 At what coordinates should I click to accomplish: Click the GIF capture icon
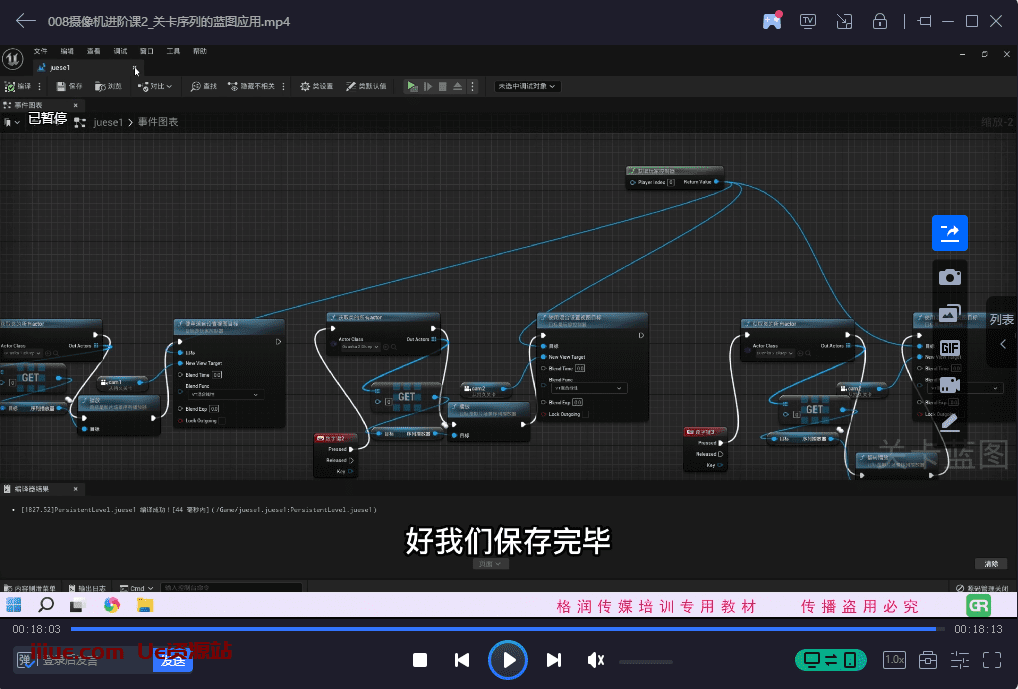click(x=949, y=348)
